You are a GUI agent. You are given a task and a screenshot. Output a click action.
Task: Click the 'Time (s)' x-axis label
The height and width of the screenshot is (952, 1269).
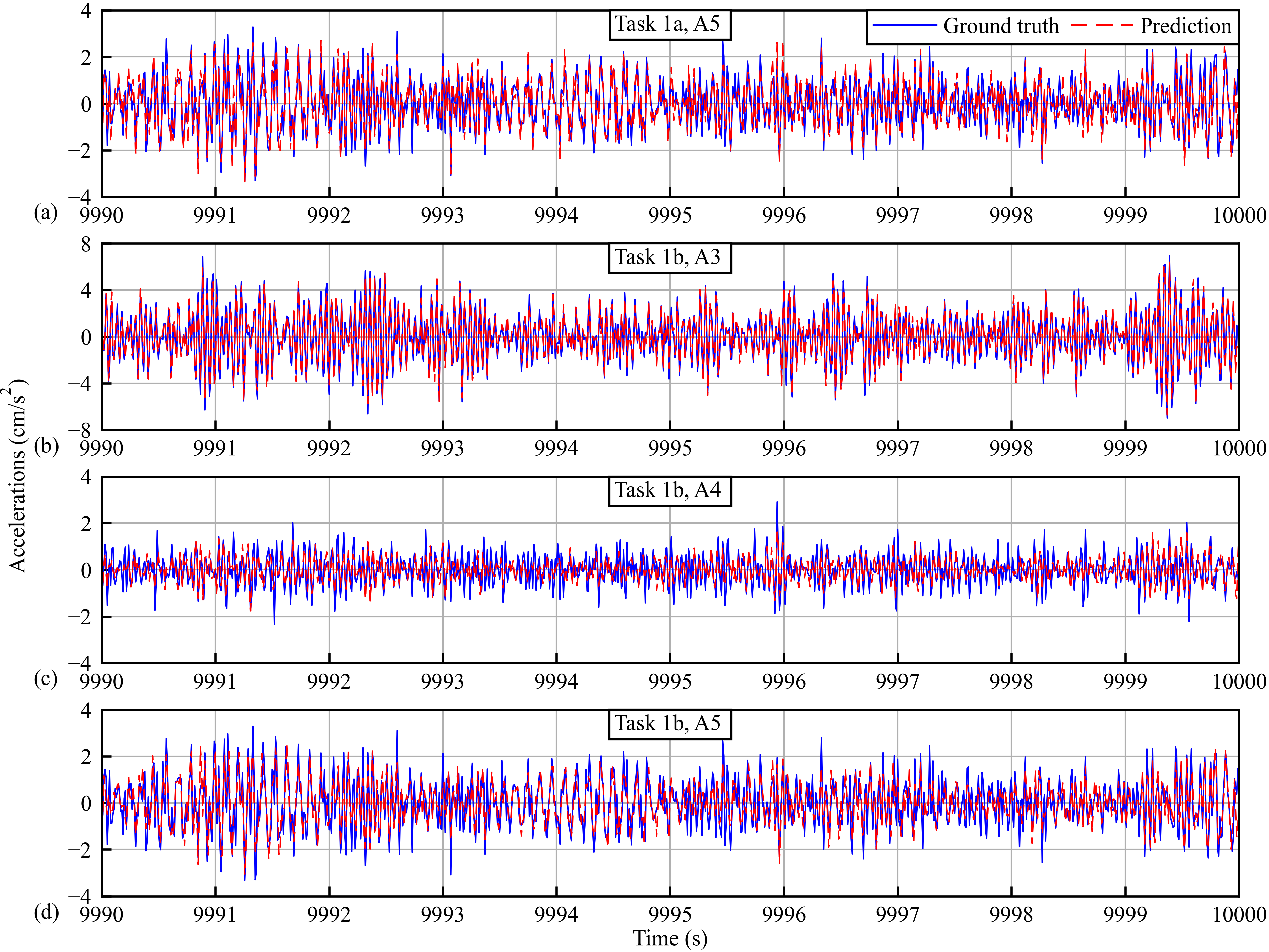click(670, 939)
